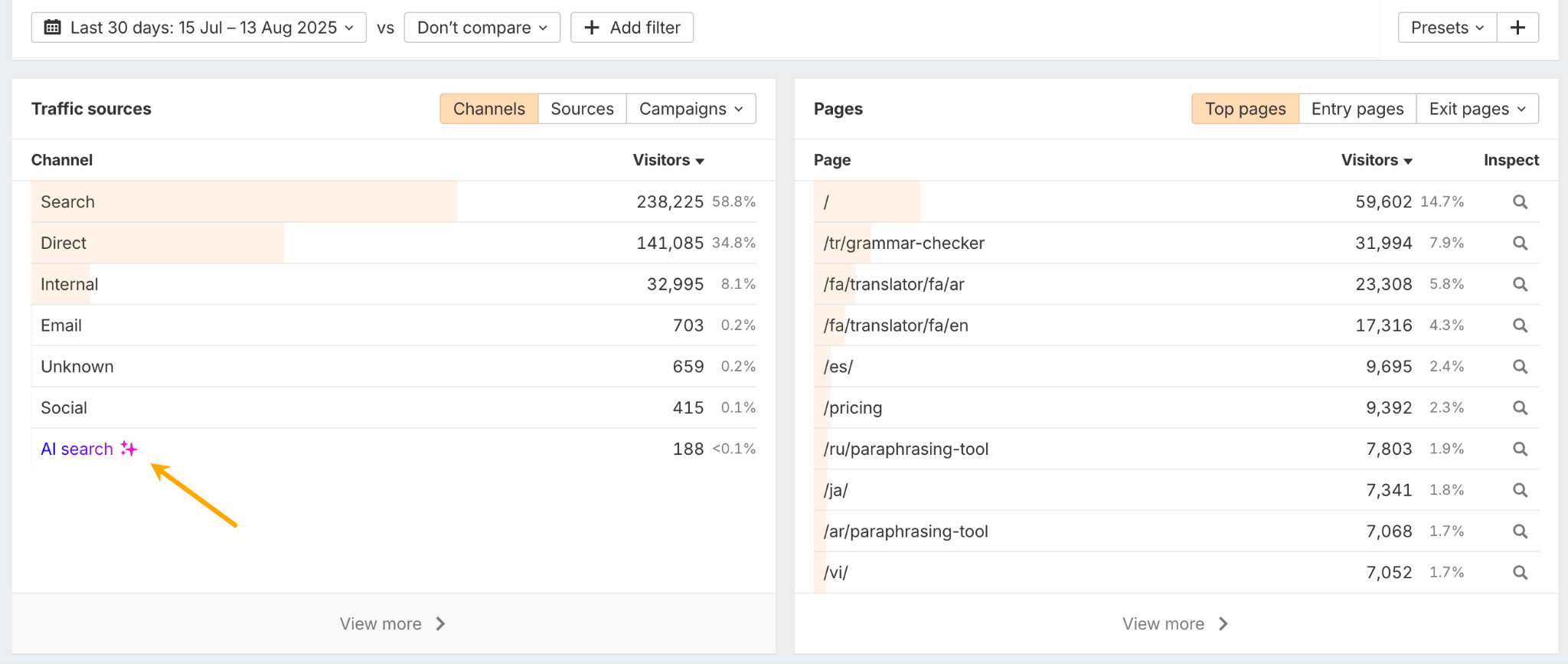The height and width of the screenshot is (664, 1568).
Task: Click the magnifier icon for /pricing
Action: 1520,408
